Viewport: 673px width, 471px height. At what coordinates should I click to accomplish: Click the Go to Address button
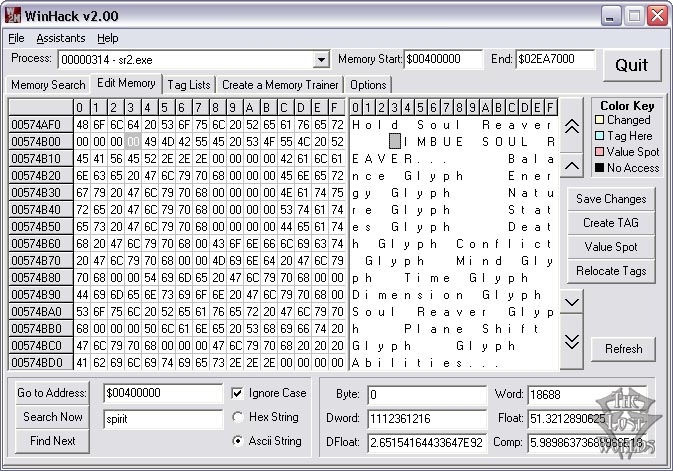click(x=52, y=393)
